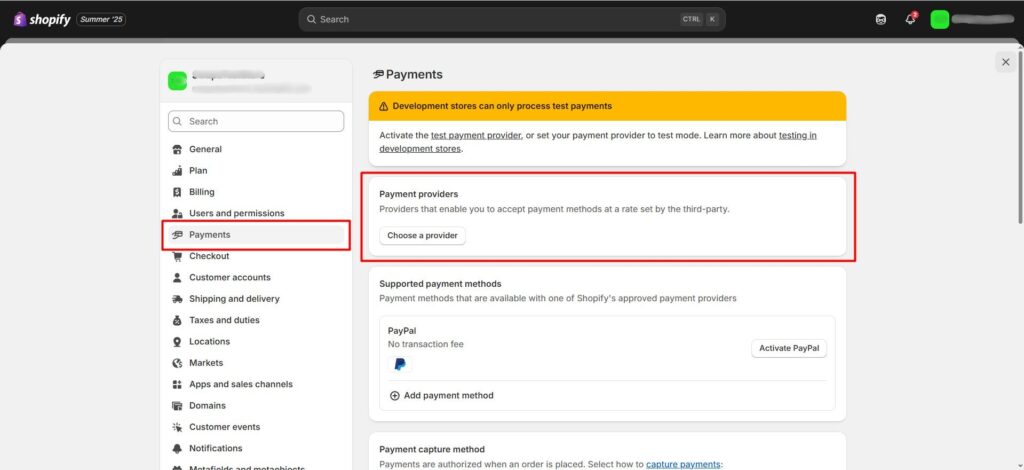The height and width of the screenshot is (470, 1024).
Task: Open Sidekick assistant icon in header
Action: click(x=881, y=19)
